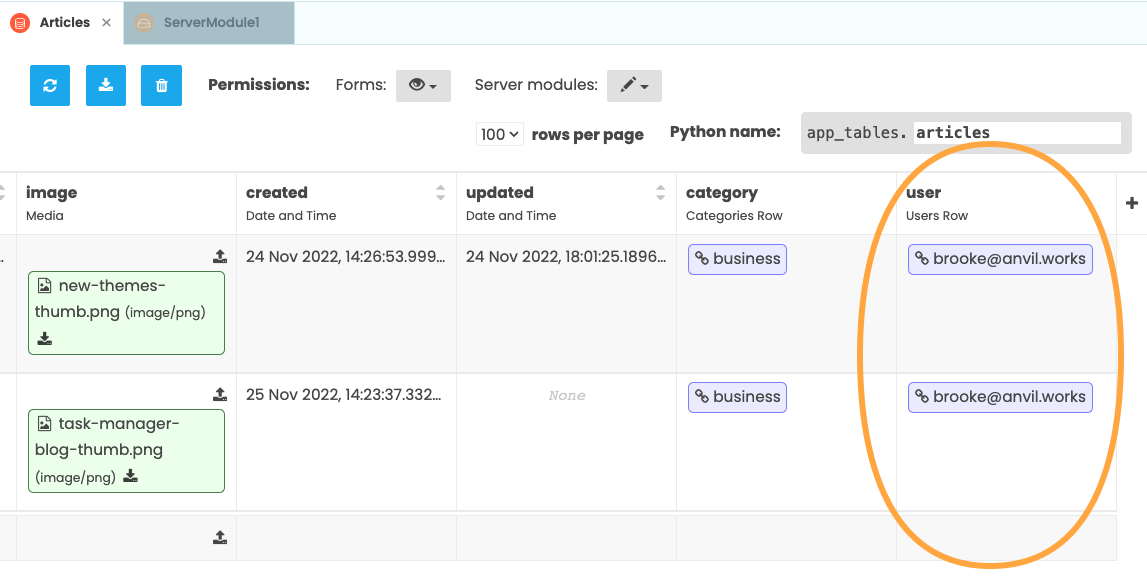This screenshot has height=585, width=1147.
Task: Upload a file into the empty bottom row
Action: 219,537
